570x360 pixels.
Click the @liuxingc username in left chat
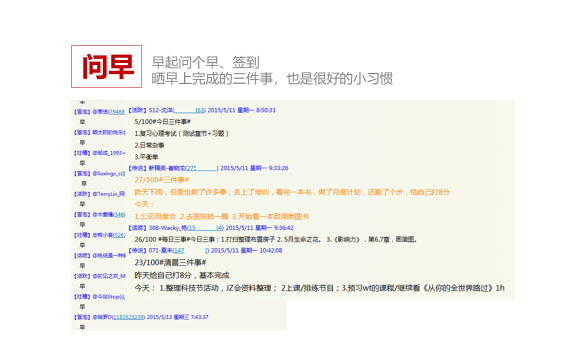(109, 174)
